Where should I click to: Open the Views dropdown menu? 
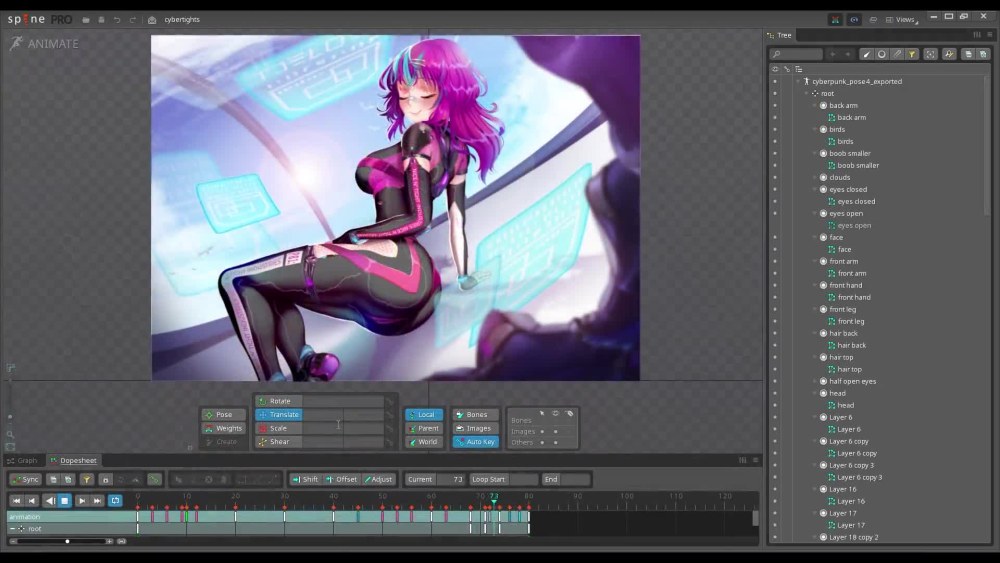[x=903, y=20]
